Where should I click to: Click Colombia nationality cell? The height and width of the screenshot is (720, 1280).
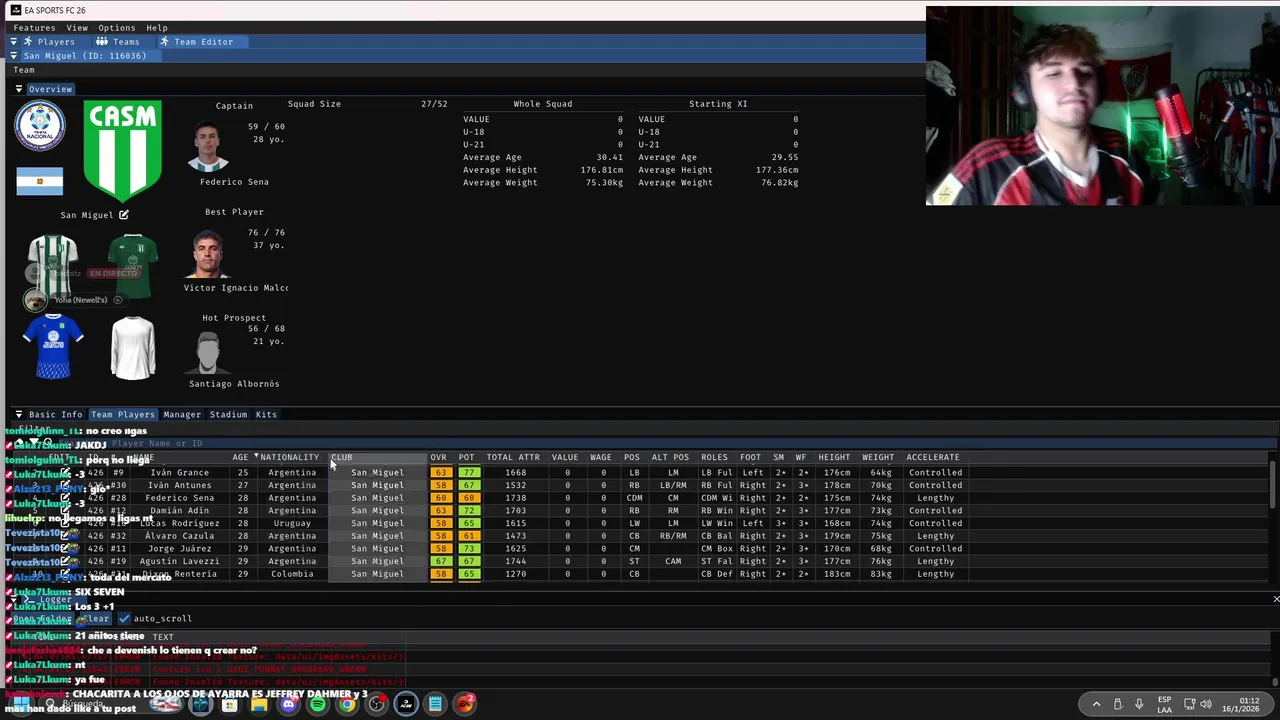(292, 575)
